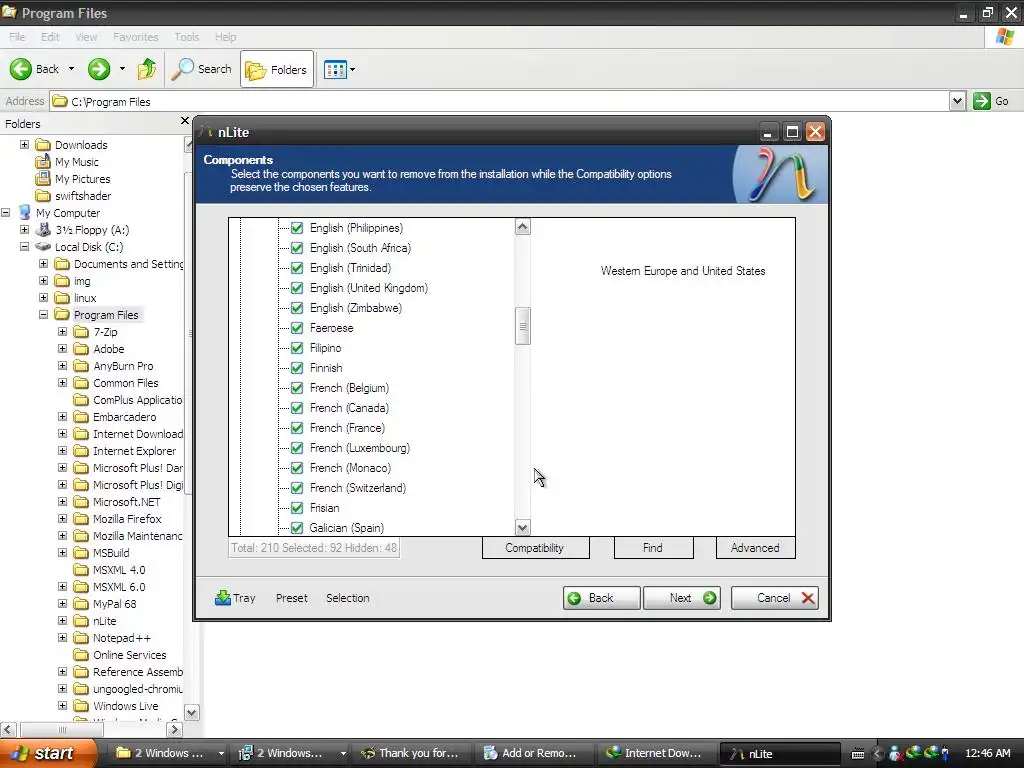The height and width of the screenshot is (768, 1024).
Task: Select the Mozilla Firefox folder
Action: 127,519
